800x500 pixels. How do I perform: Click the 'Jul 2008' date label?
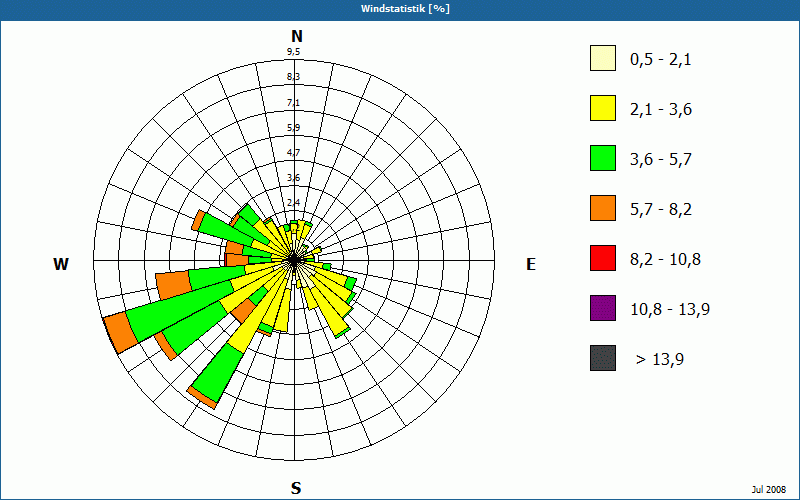tap(769, 490)
